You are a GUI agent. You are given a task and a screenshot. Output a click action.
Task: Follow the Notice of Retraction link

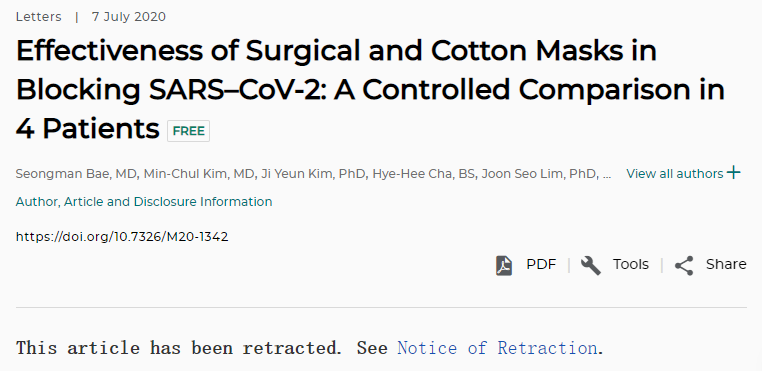coord(497,348)
